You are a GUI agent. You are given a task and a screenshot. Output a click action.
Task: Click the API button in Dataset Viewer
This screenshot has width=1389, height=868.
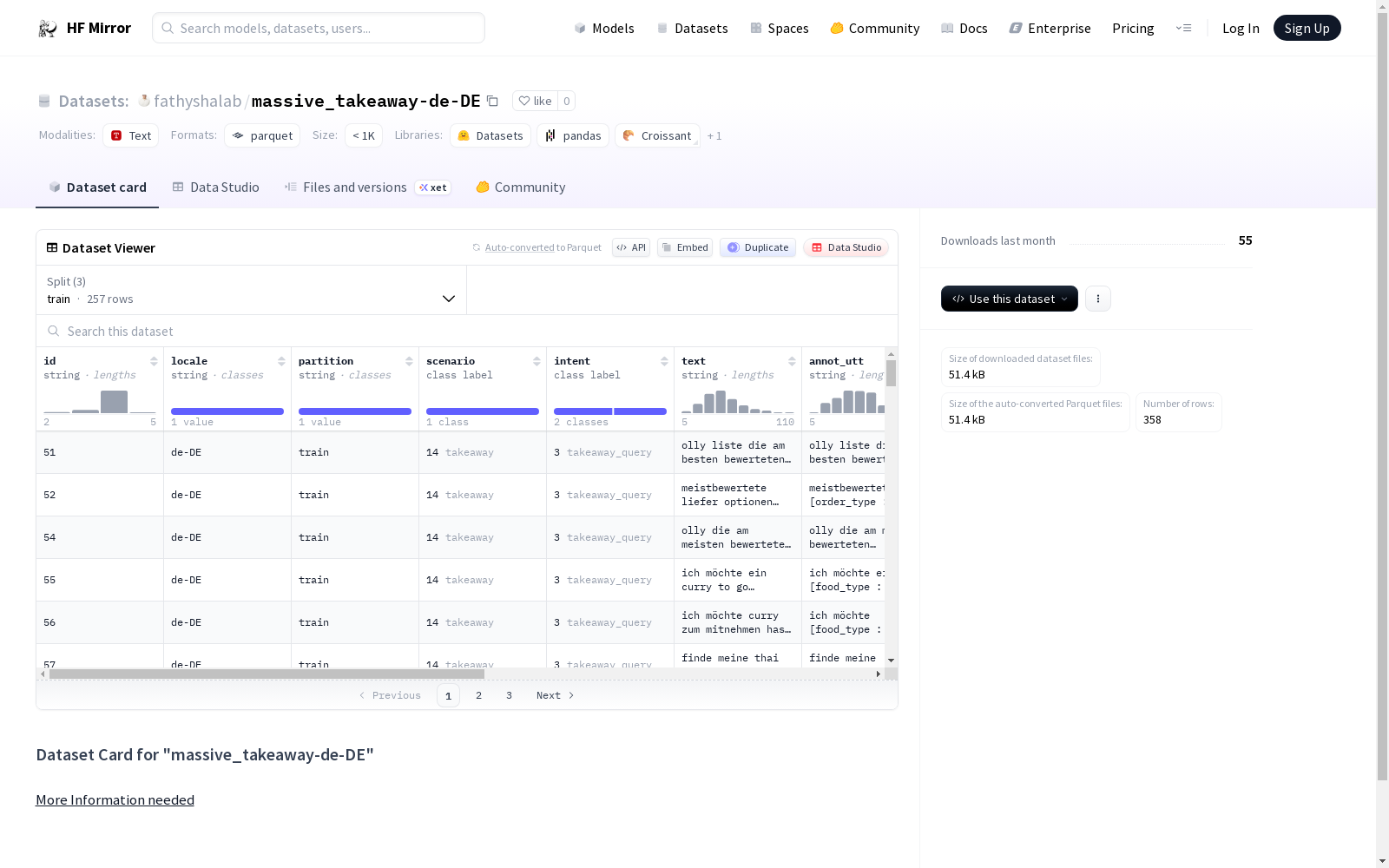coord(631,247)
